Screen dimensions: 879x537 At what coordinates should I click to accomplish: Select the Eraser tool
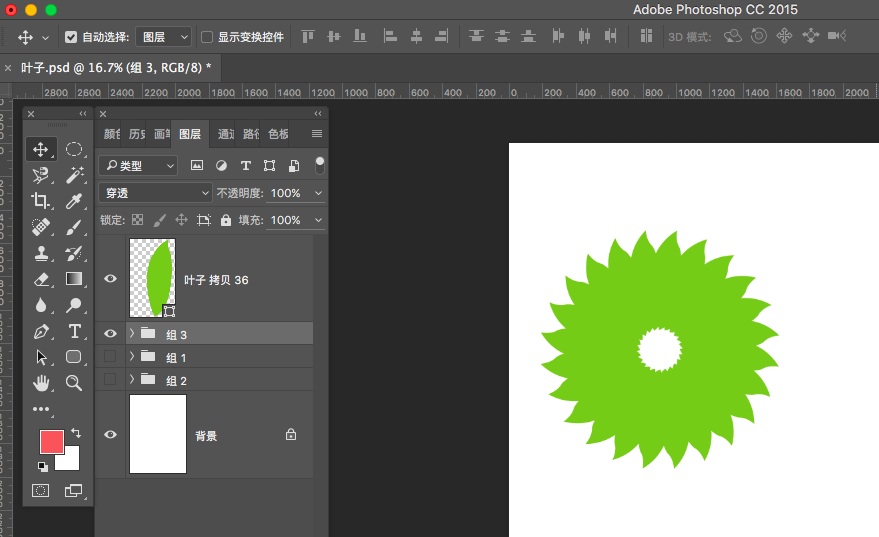click(x=40, y=279)
